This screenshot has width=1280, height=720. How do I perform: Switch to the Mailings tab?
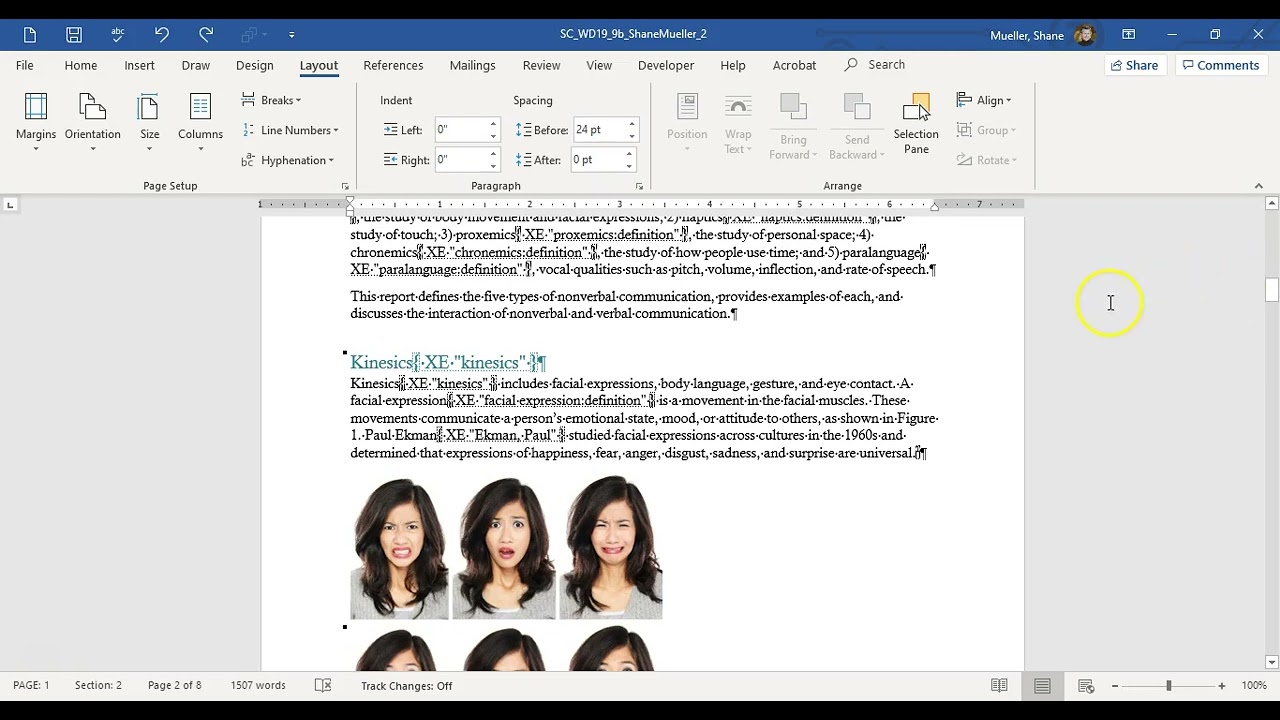point(472,65)
